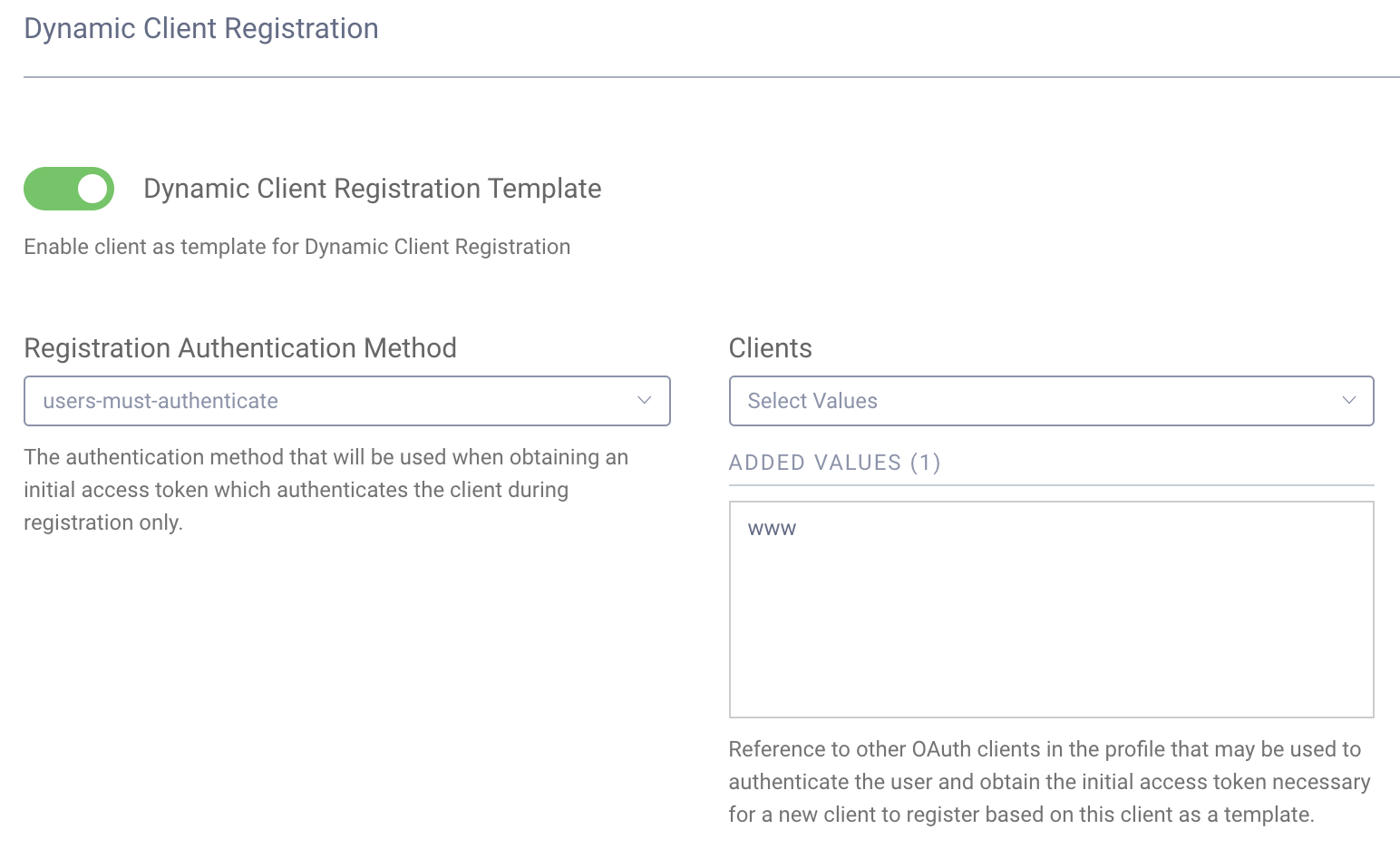The width and height of the screenshot is (1400, 849).
Task: Click the users-must-authenticate field
Action: pyautogui.click(x=346, y=400)
